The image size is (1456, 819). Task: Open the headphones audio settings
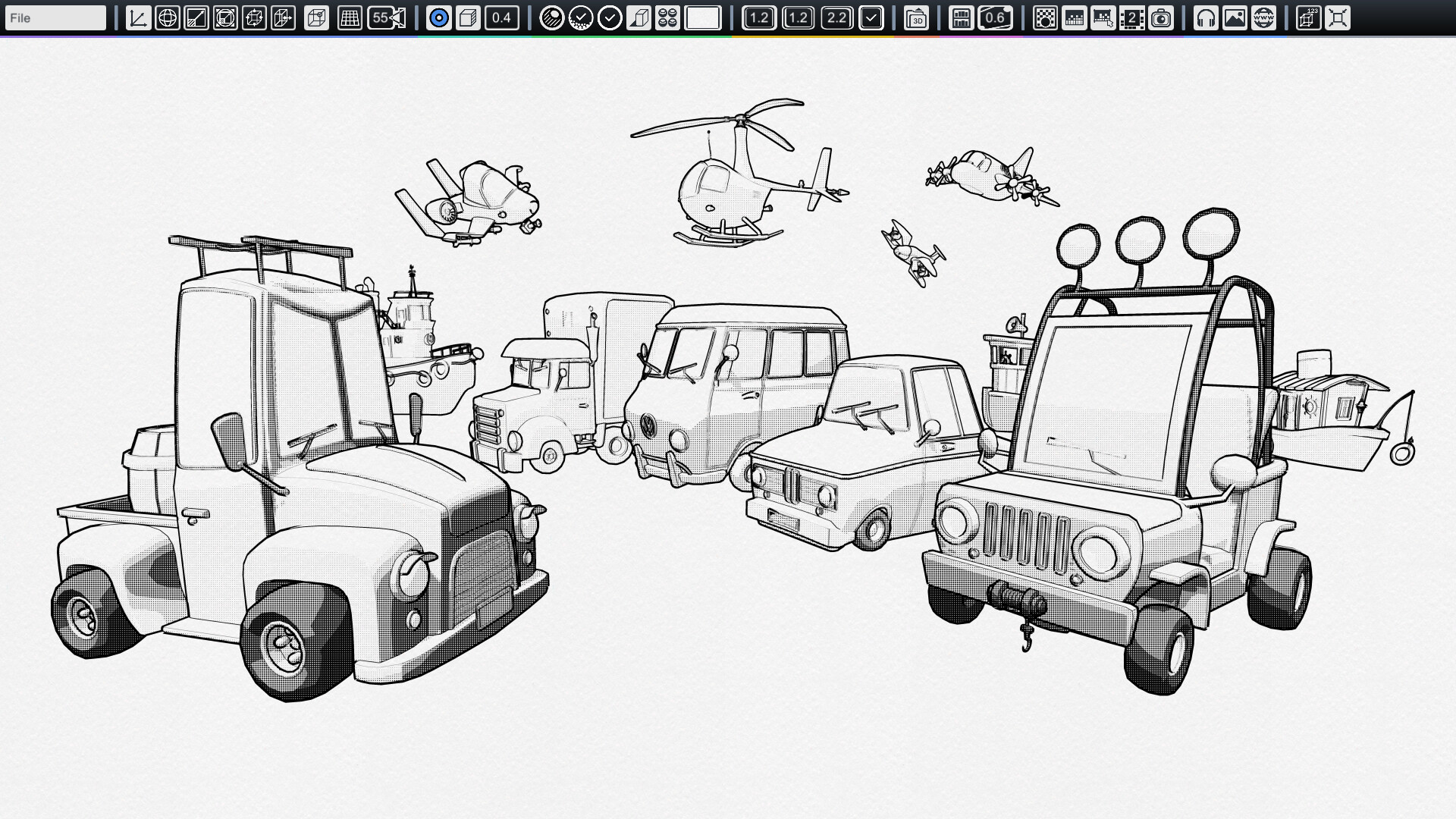point(1206,18)
